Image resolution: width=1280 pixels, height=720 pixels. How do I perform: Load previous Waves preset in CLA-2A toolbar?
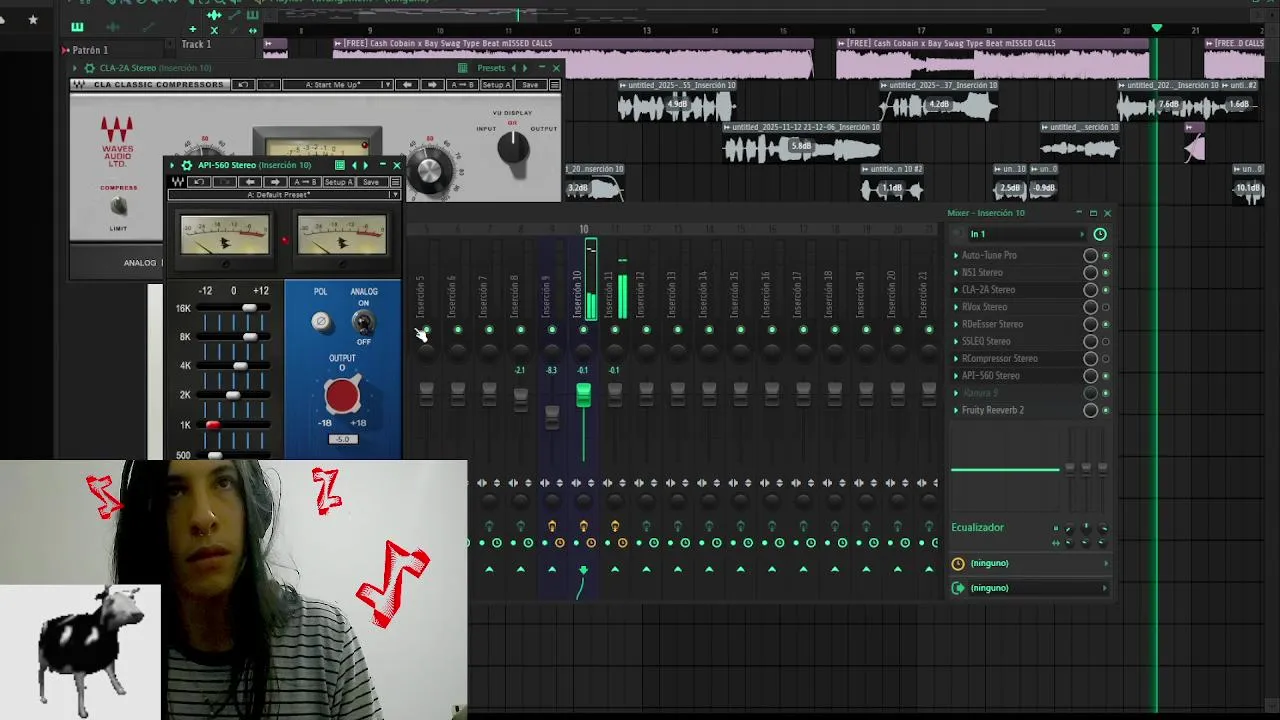tap(407, 85)
